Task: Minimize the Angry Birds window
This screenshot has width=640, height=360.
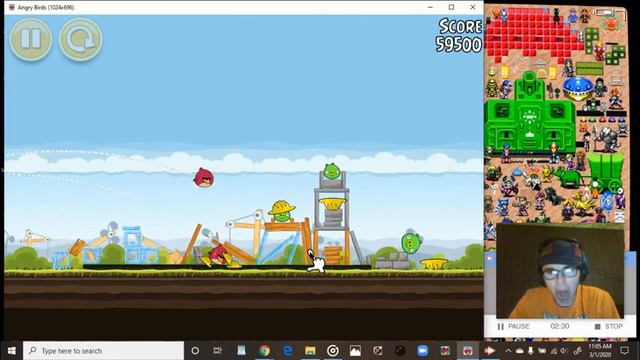Action: point(430,7)
